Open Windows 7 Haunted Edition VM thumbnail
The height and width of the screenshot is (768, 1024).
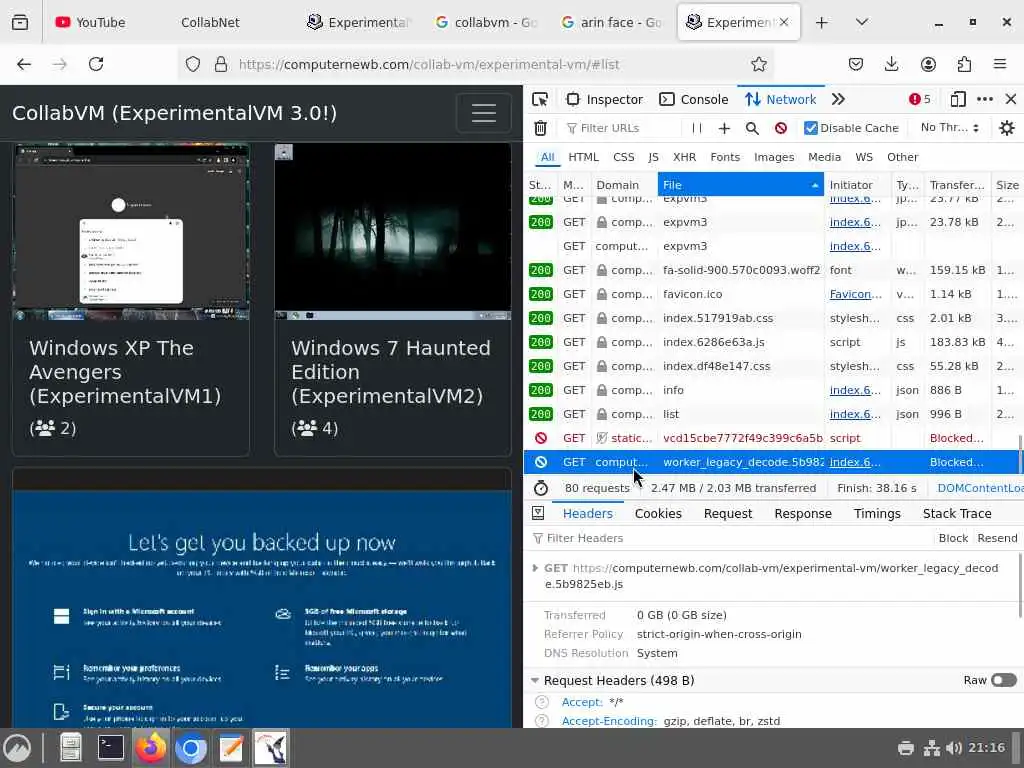(x=392, y=232)
